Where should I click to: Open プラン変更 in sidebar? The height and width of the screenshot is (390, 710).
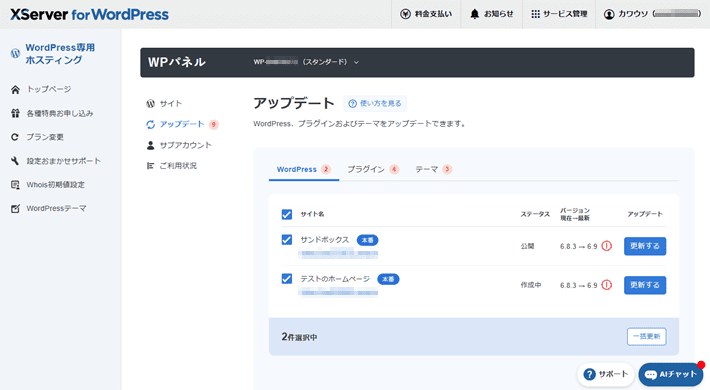[44, 137]
